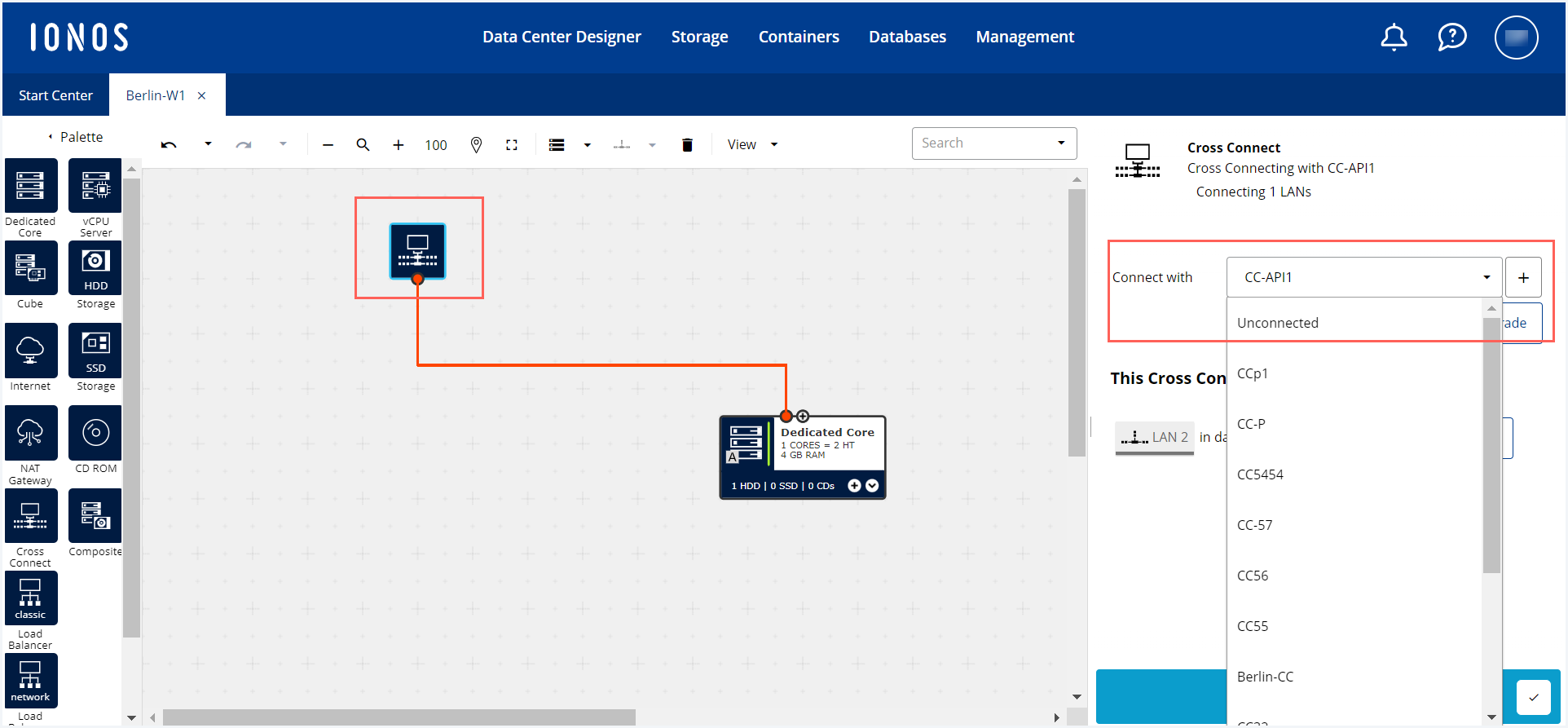Open notifications bell icon
This screenshot has height=728, width=1568.
(1394, 38)
